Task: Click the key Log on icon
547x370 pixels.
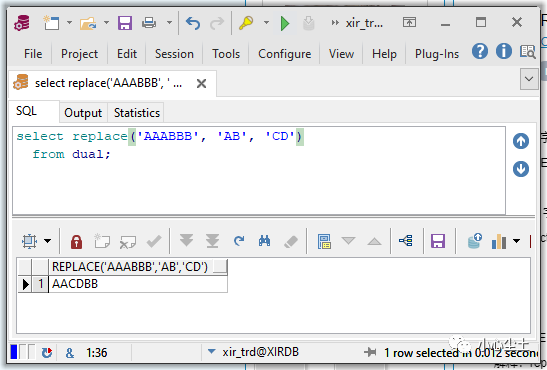Action: click(x=246, y=23)
